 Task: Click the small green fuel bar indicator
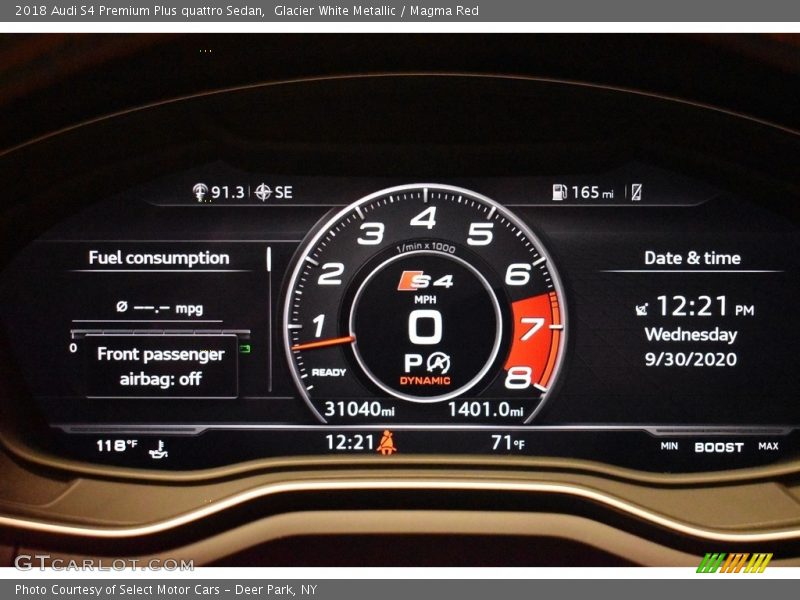245,349
